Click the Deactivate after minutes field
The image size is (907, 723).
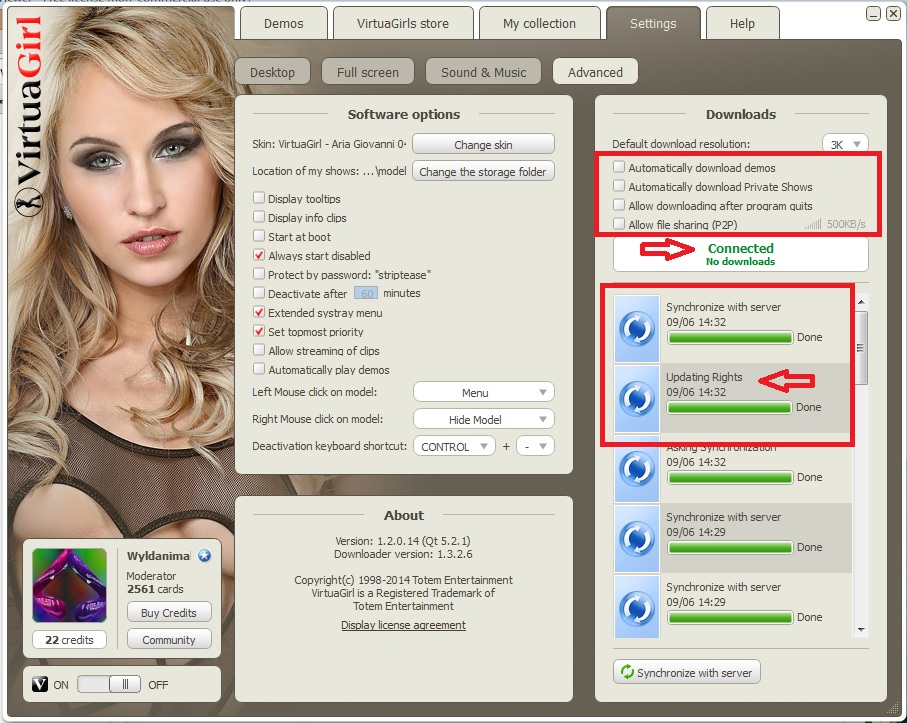(x=366, y=293)
